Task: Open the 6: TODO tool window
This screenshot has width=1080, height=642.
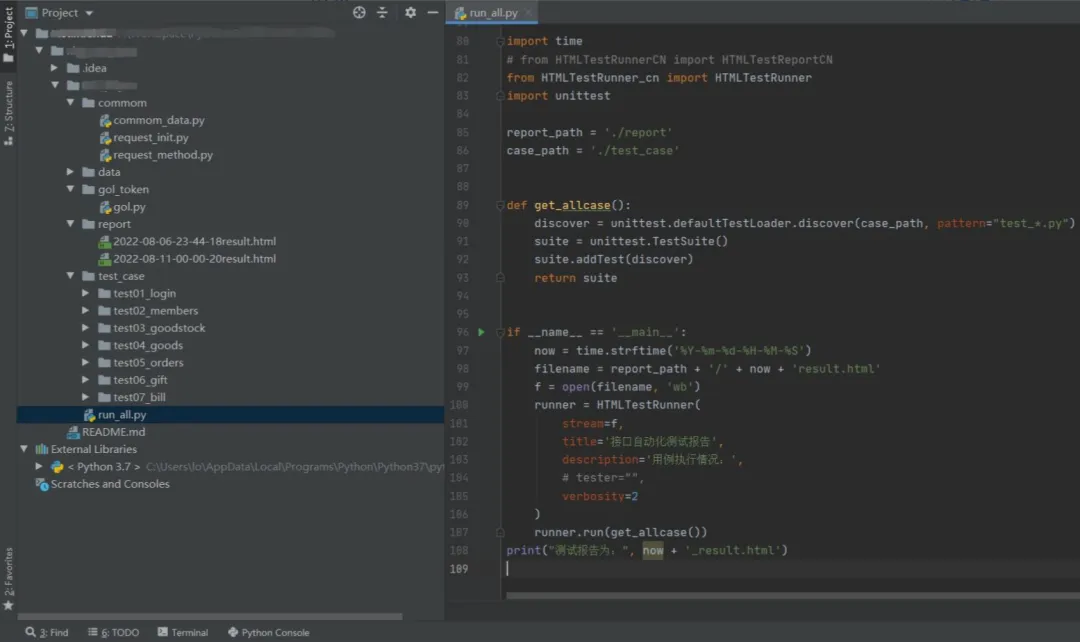Action: coord(114,632)
